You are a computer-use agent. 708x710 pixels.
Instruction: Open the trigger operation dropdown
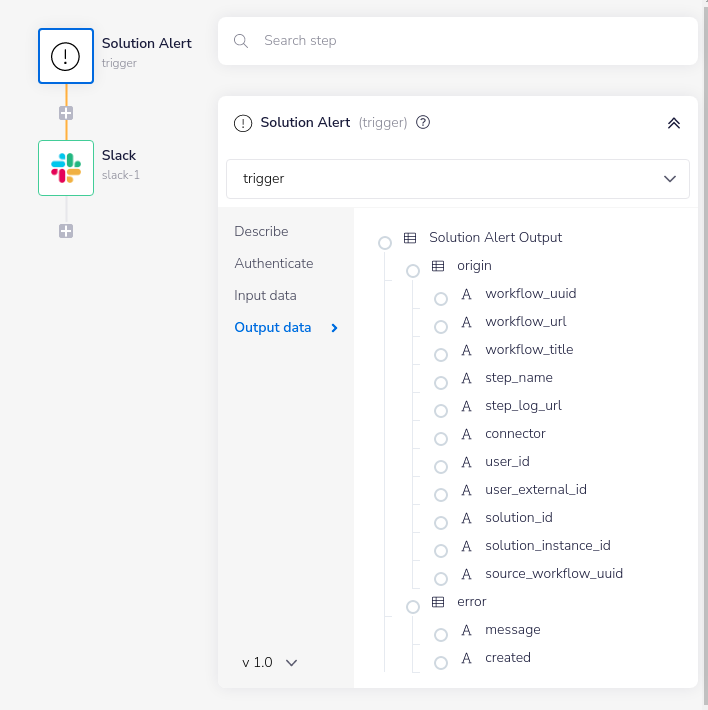[458, 179]
